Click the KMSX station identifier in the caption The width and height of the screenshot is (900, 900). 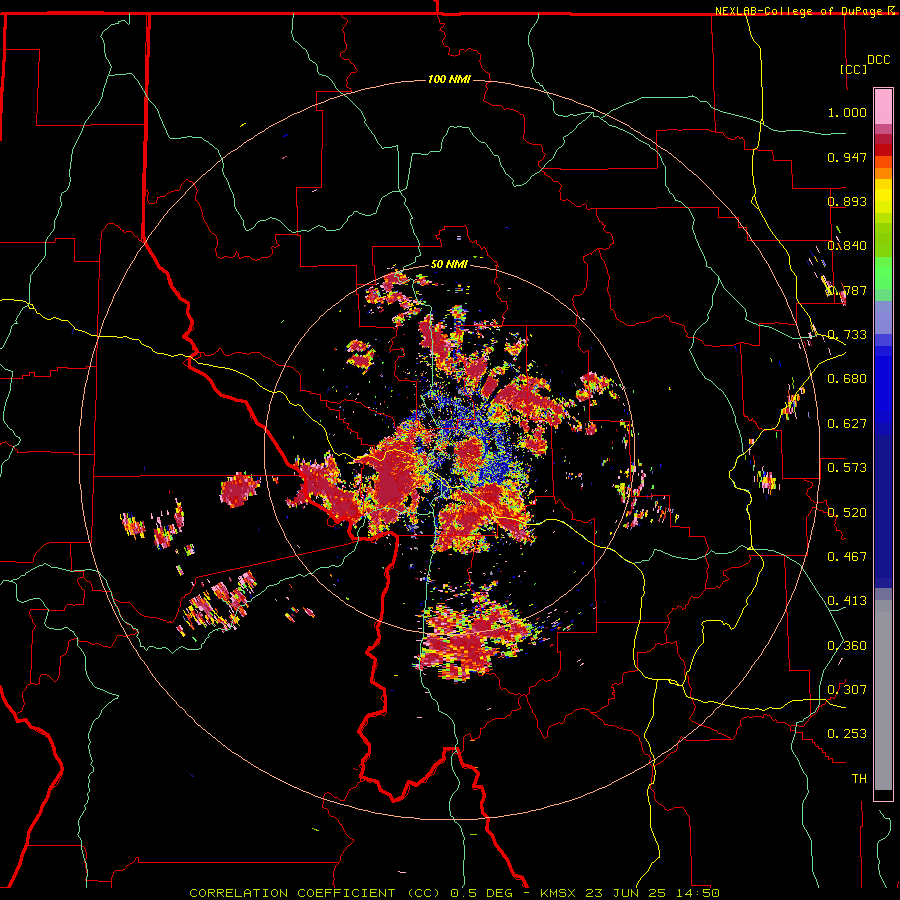(x=560, y=893)
